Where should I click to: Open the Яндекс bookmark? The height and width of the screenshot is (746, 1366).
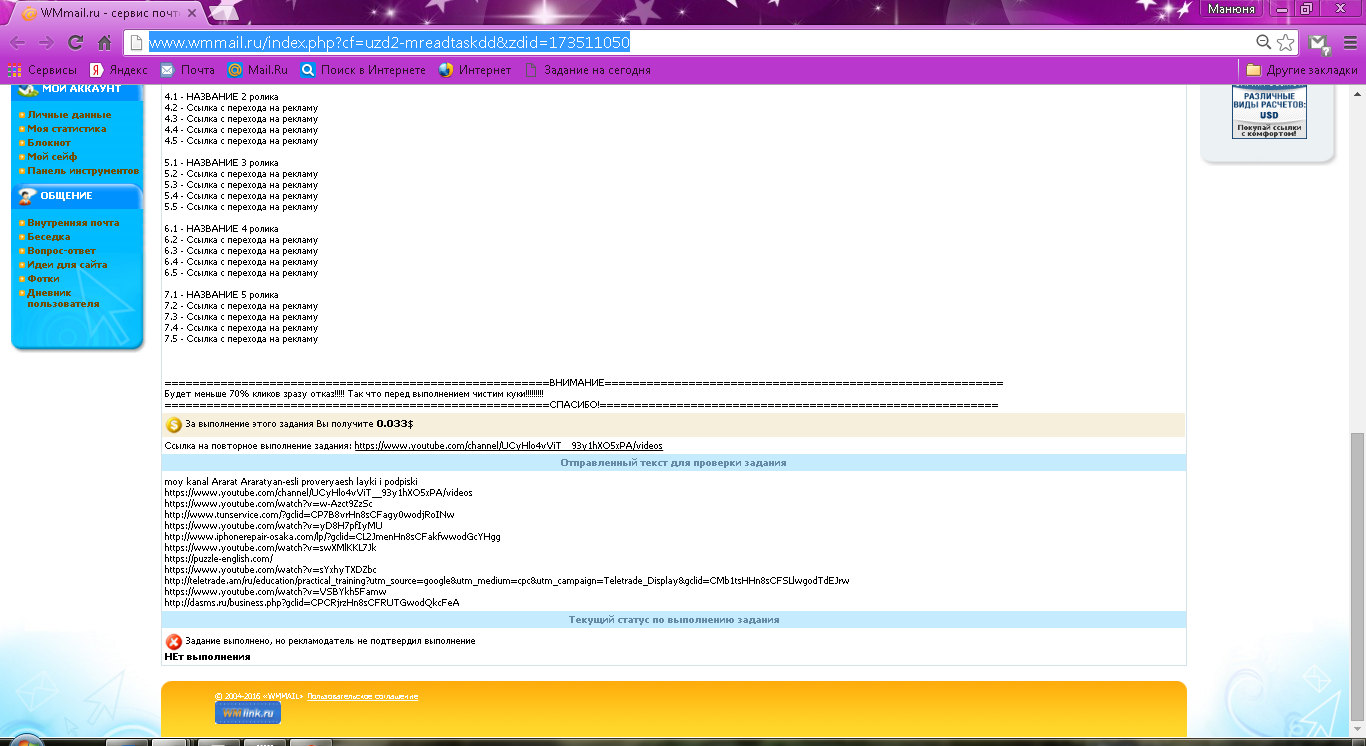tap(119, 70)
